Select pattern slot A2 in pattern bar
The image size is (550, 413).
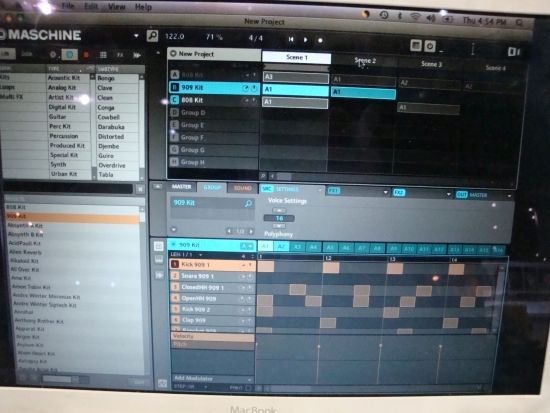tap(281, 246)
